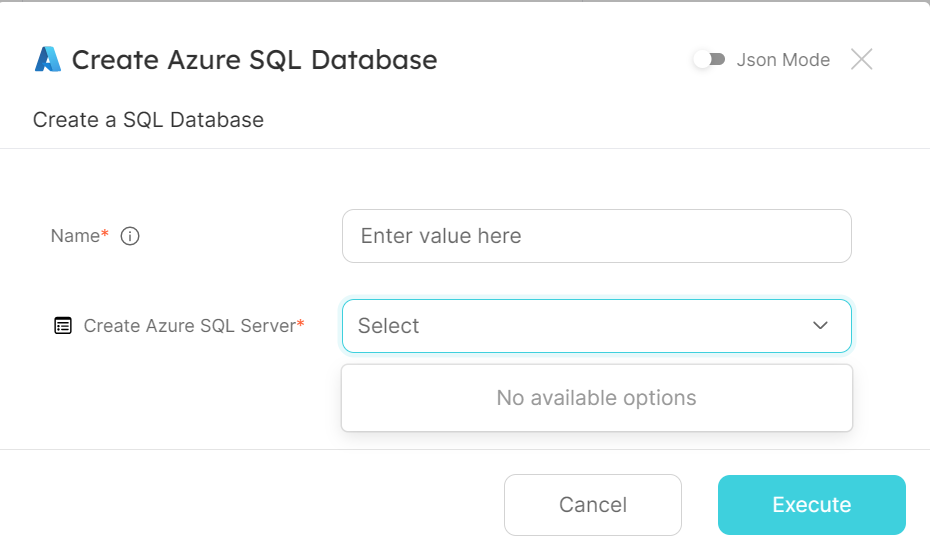Click the Json Mode label text

(783, 60)
